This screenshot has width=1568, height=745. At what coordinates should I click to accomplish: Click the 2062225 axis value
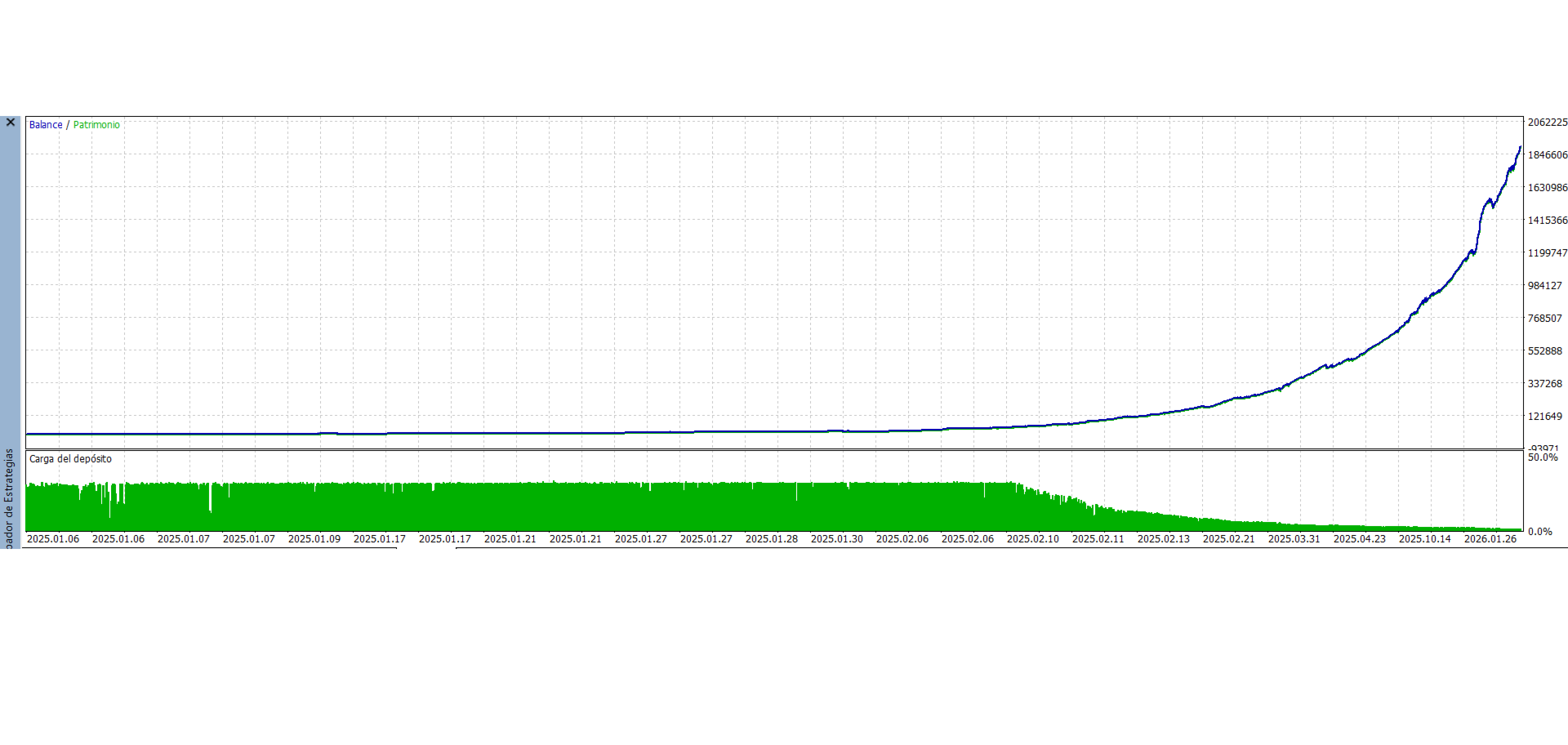pyautogui.click(x=1548, y=123)
